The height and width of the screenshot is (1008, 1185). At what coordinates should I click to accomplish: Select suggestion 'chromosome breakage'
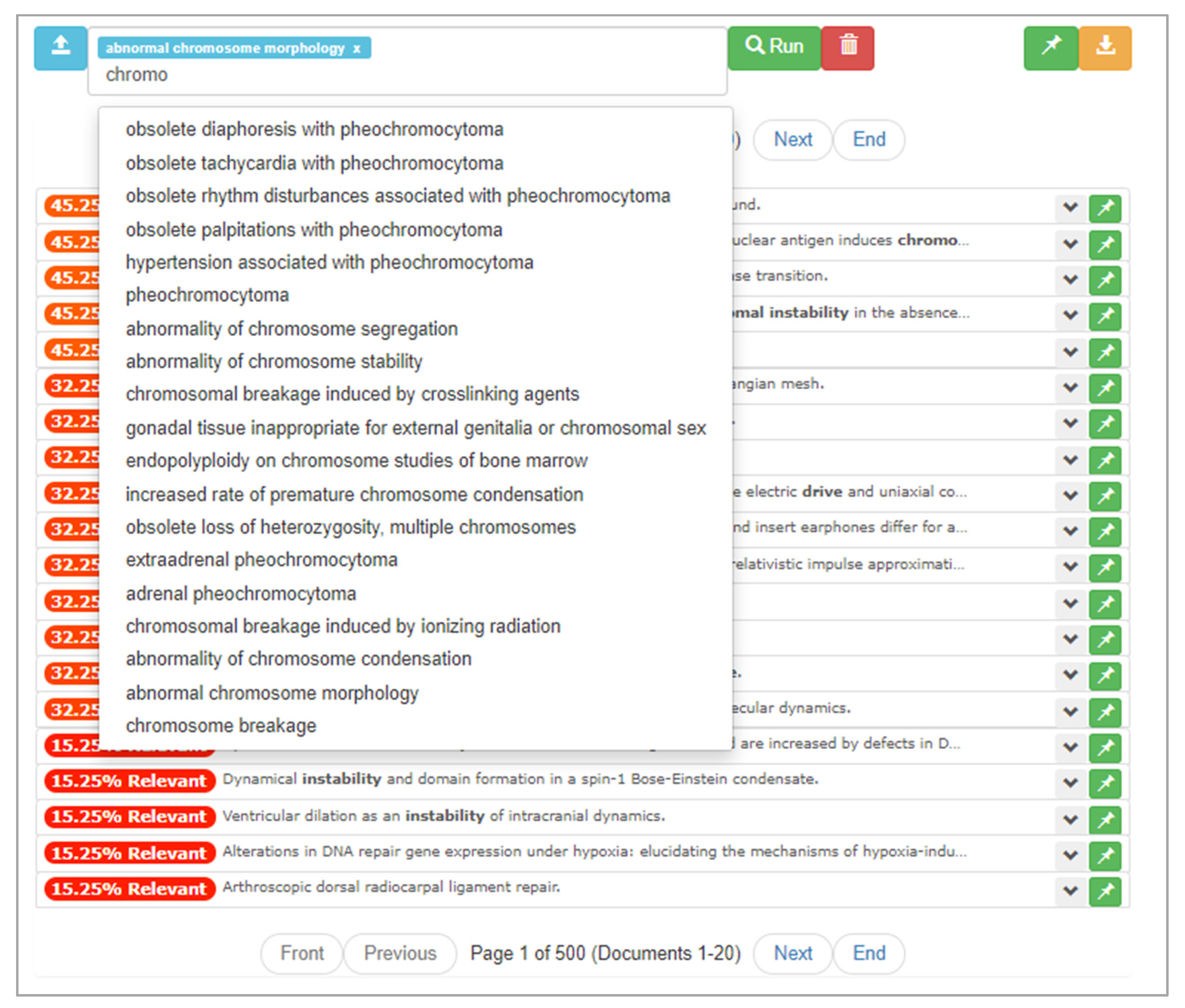pyautogui.click(x=221, y=725)
